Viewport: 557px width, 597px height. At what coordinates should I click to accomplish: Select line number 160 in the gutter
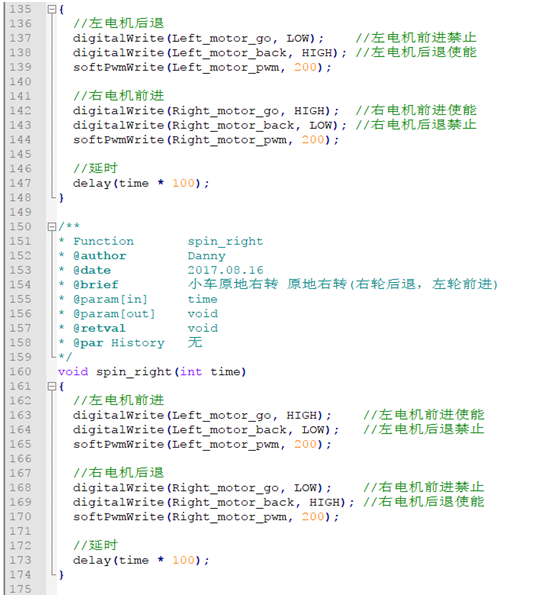click(x=21, y=372)
